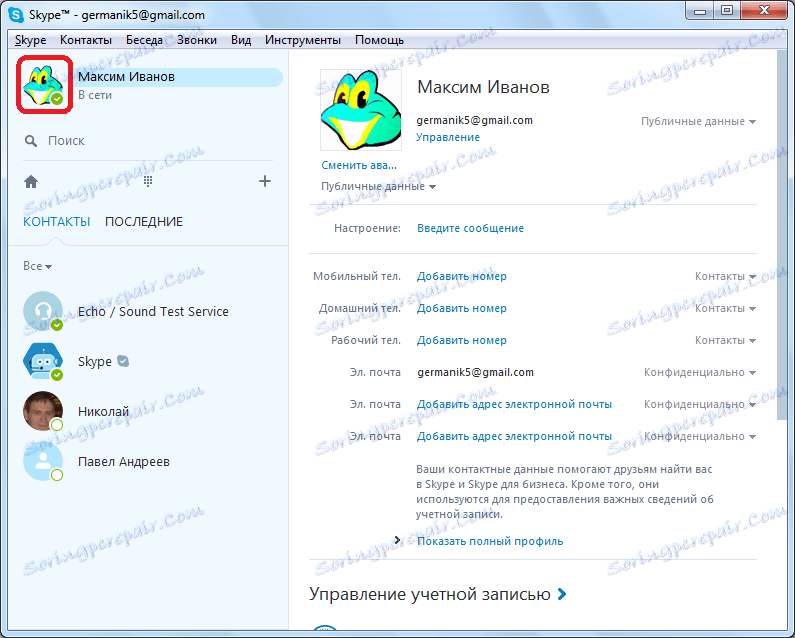Image resolution: width=795 pixels, height=638 pixels.
Task: Open Контакты privacy dropdown for Рабочий тел.
Action: [x=726, y=340]
